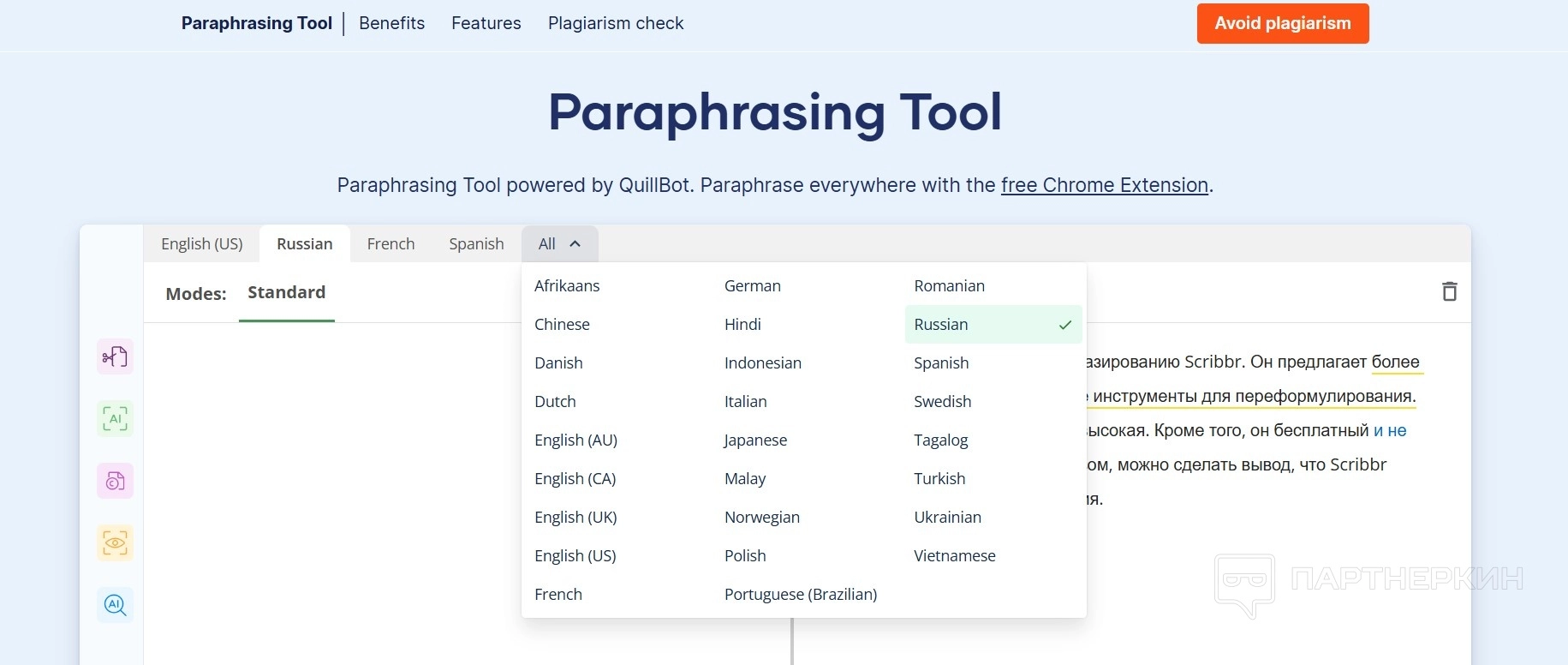Collapse the All languages dropdown

point(559,244)
